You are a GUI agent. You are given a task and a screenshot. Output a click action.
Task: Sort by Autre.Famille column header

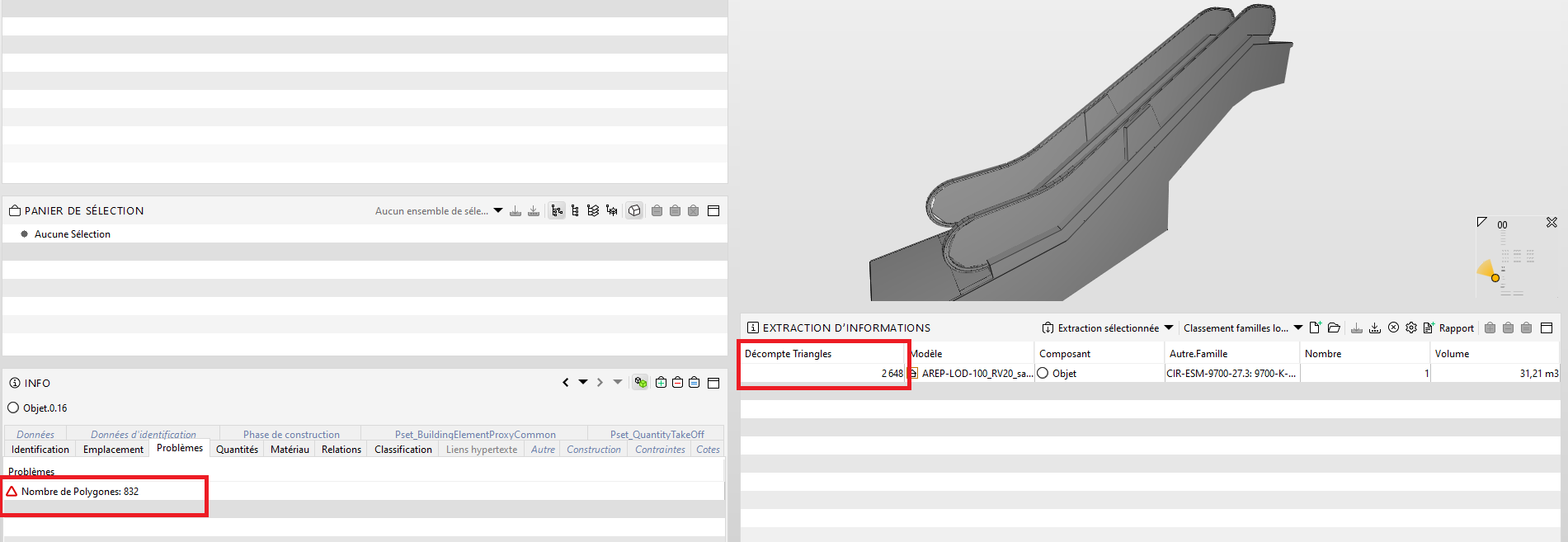pyautogui.click(x=1232, y=354)
